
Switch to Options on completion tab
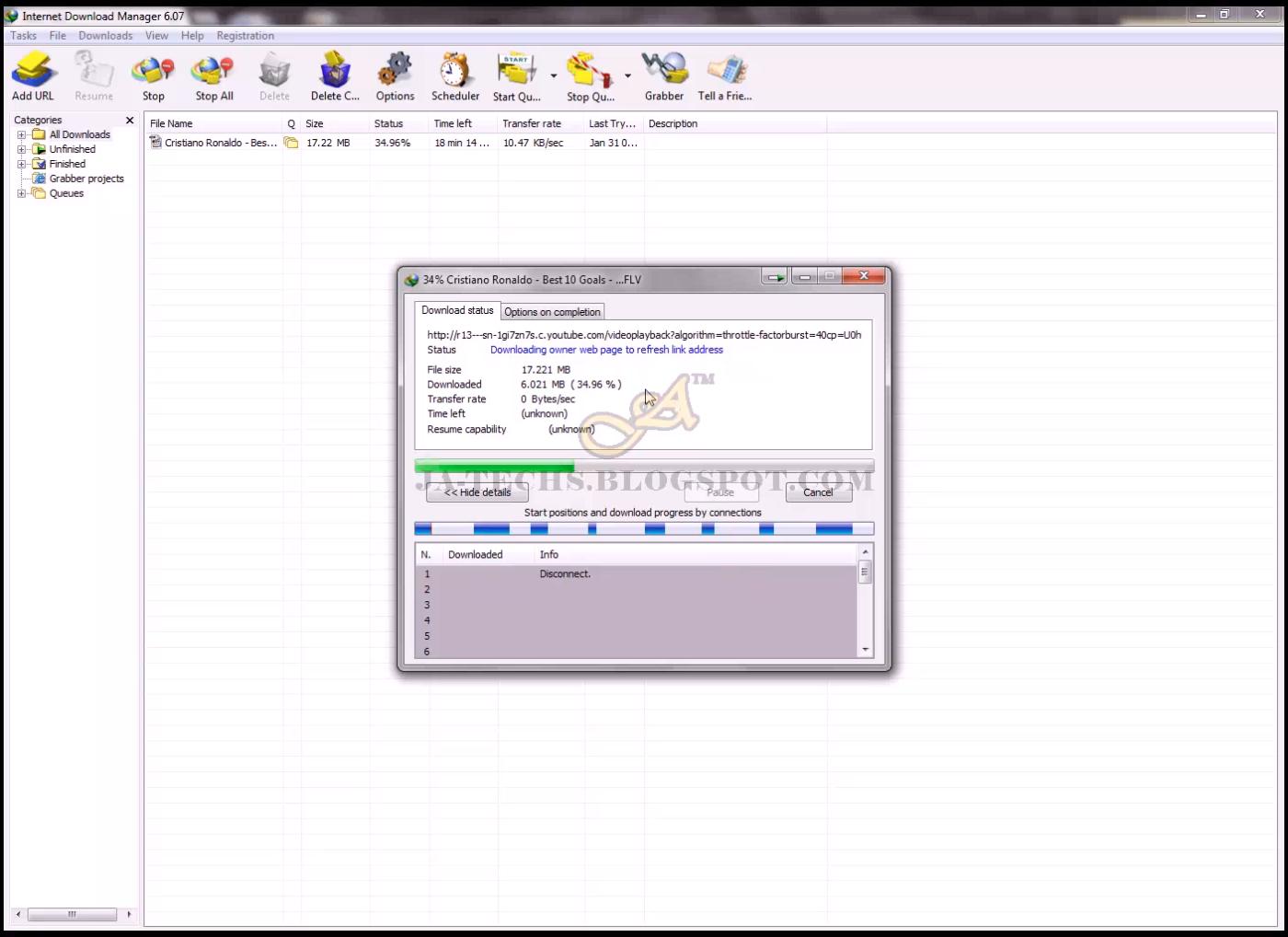[x=552, y=312]
